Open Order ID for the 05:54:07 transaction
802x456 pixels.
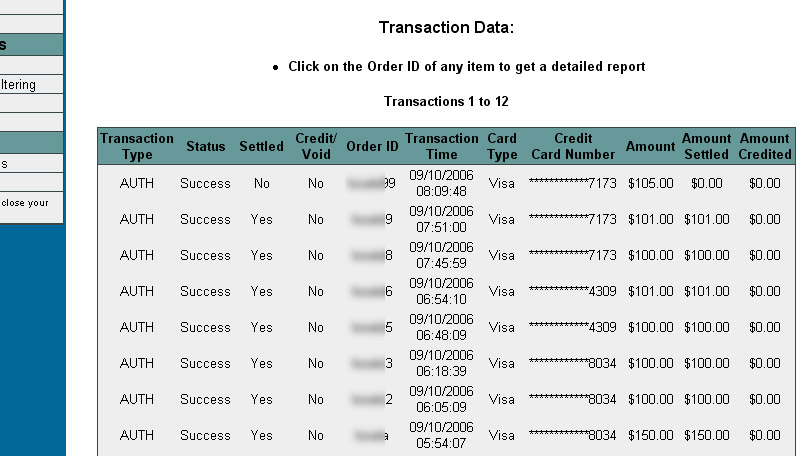[x=372, y=435]
